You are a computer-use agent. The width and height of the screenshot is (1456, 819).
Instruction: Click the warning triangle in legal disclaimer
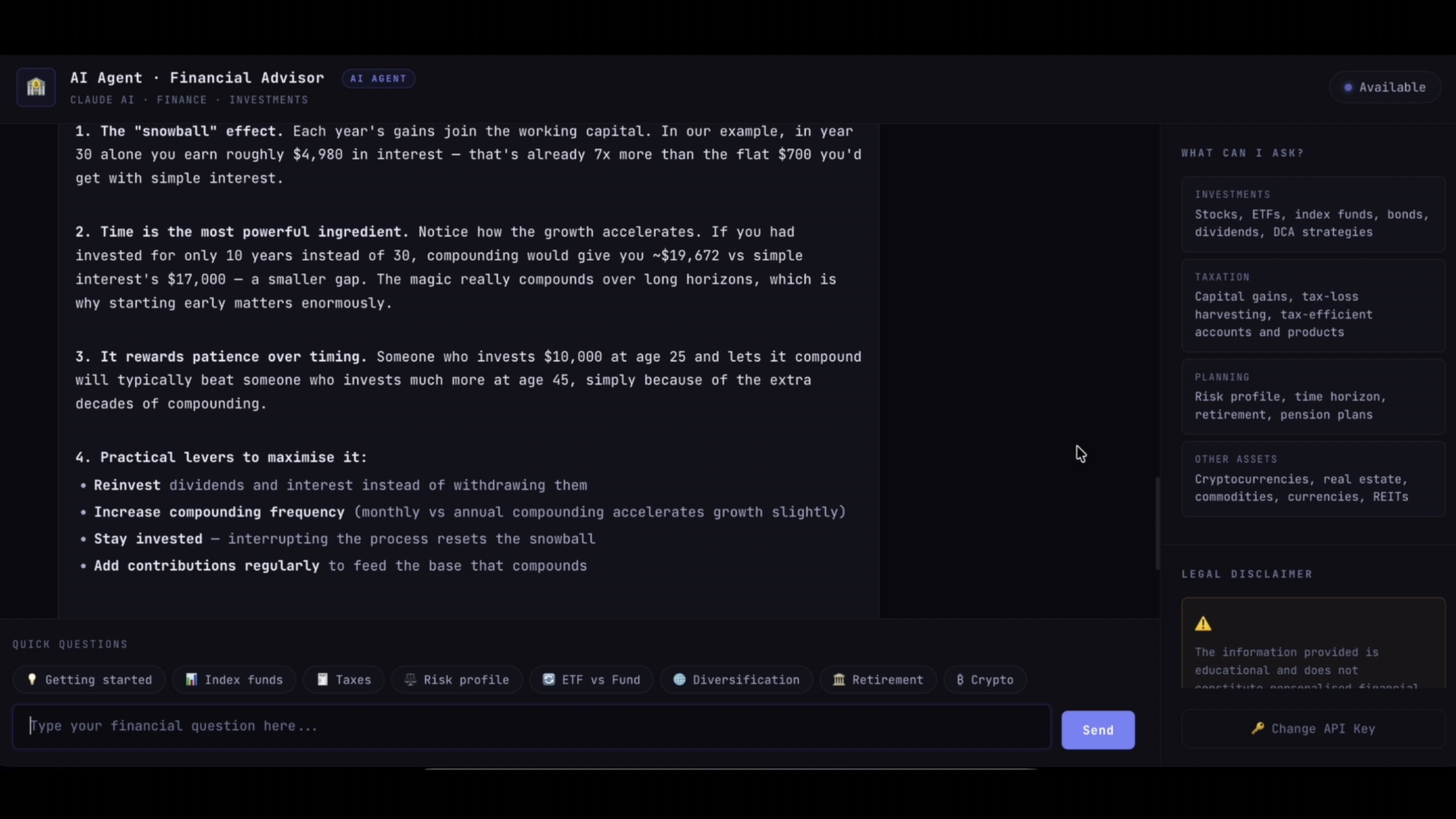pos(1203,623)
